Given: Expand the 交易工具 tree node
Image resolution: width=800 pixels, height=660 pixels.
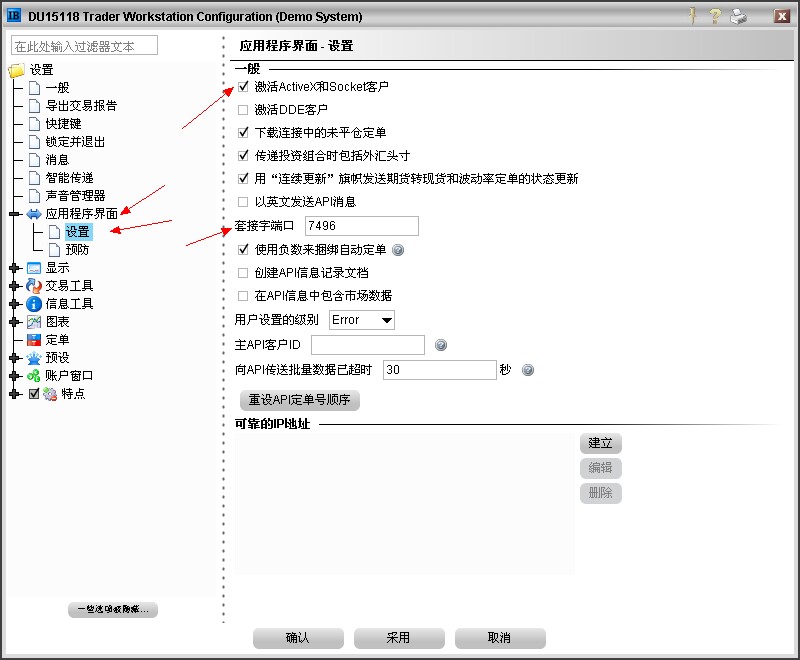Looking at the screenshot, I should click(x=15, y=286).
